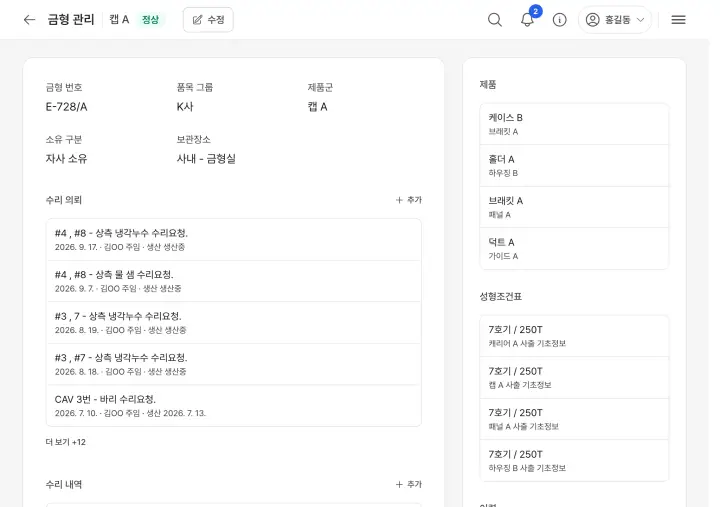
Task: Click the 정상 status badge
Action: coord(150,20)
